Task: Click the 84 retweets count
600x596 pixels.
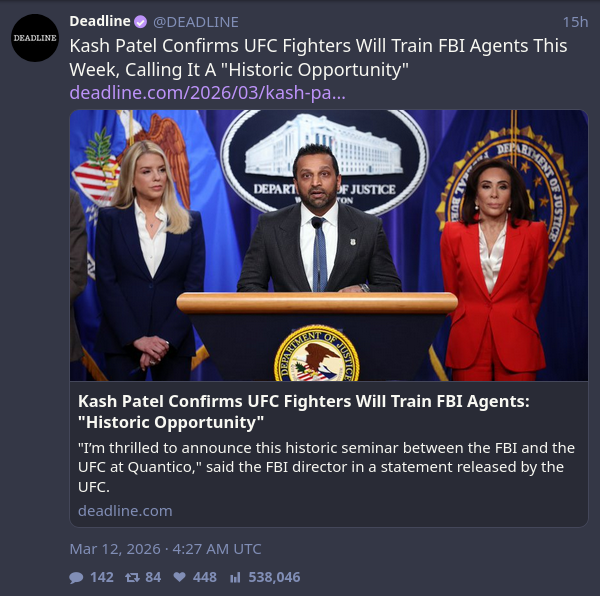Action: (153, 577)
